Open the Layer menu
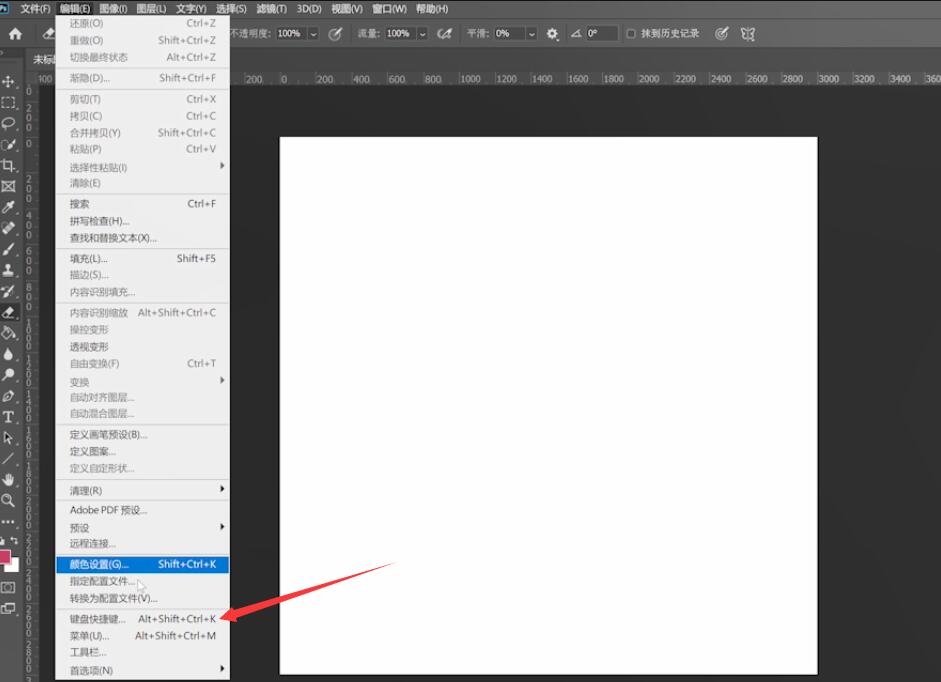Viewport: 941px width, 682px height. tap(151, 9)
